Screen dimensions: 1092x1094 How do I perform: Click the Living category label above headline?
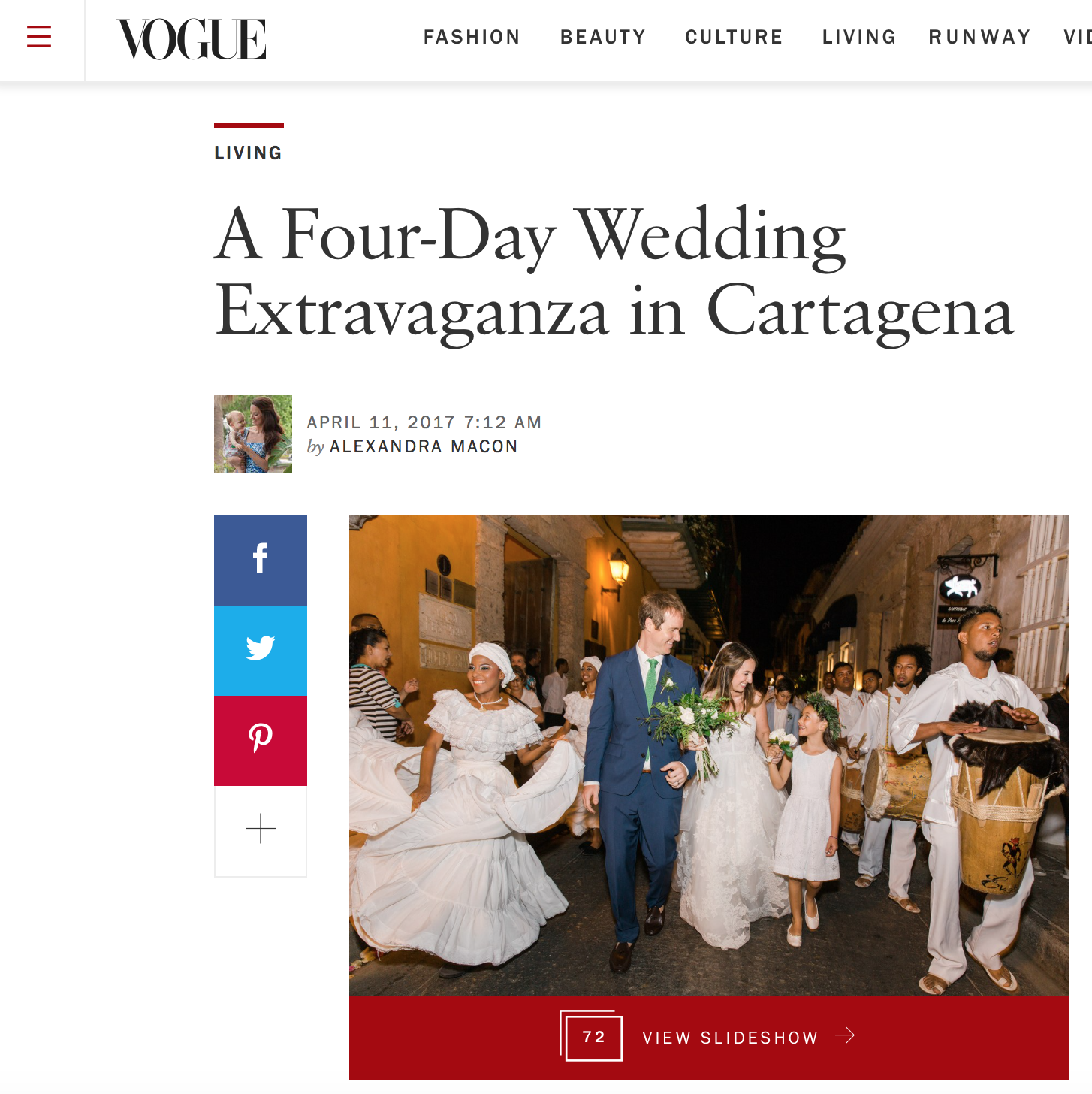(x=249, y=153)
